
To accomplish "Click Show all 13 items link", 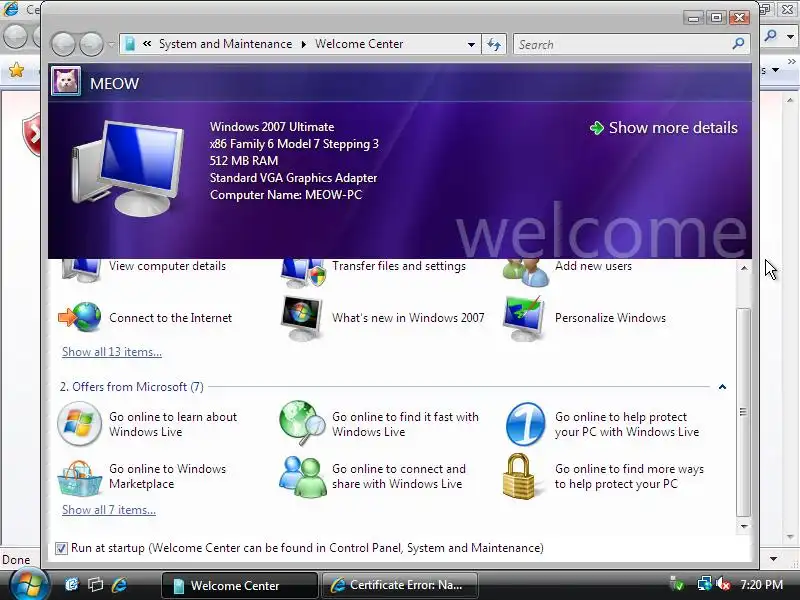I will [112, 352].
